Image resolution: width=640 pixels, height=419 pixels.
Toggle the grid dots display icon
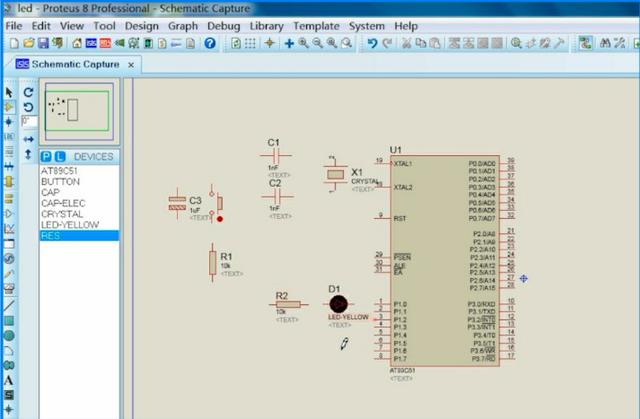coord(250,43)
